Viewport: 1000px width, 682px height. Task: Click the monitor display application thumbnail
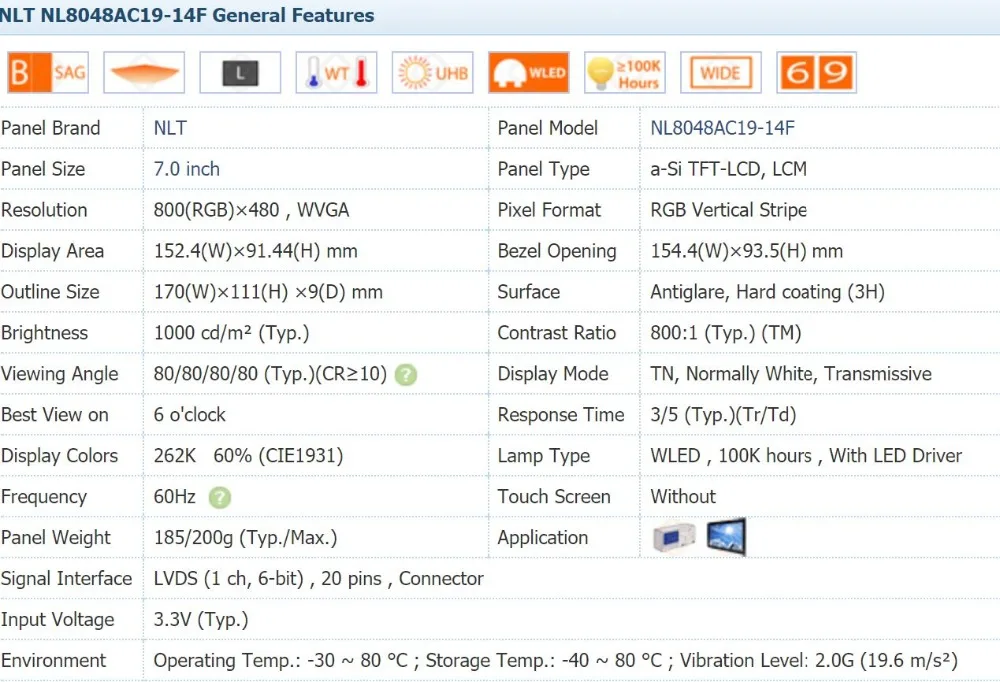pyautogui.click(x=726, y=537)
